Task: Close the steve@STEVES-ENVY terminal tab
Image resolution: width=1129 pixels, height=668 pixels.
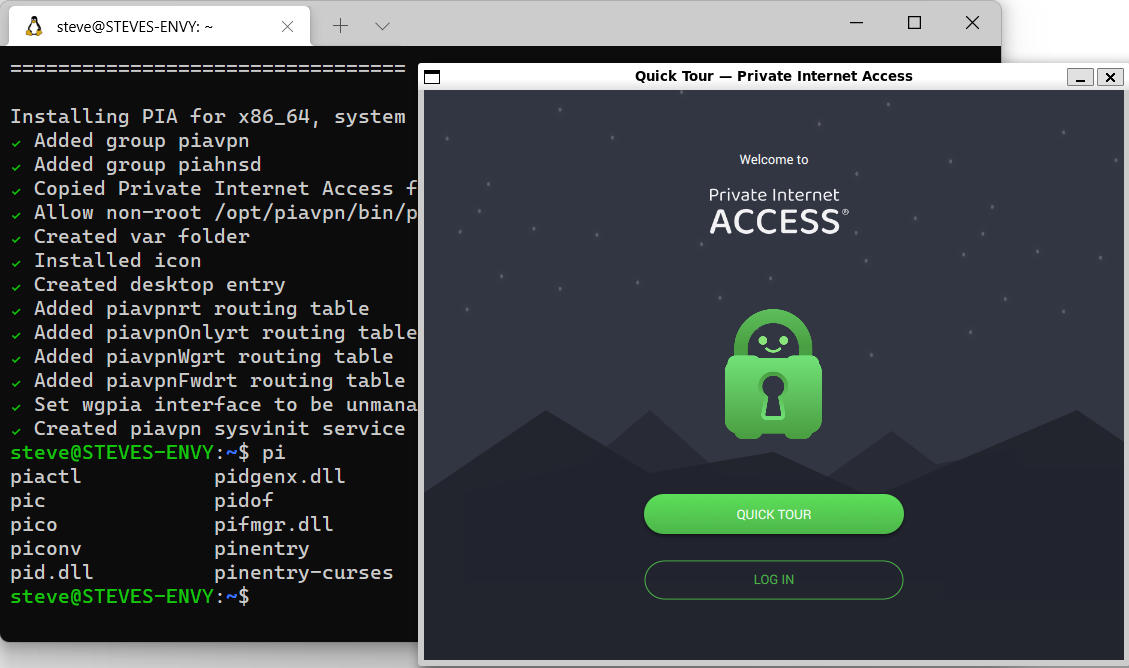Action: (x=287, y=27)
